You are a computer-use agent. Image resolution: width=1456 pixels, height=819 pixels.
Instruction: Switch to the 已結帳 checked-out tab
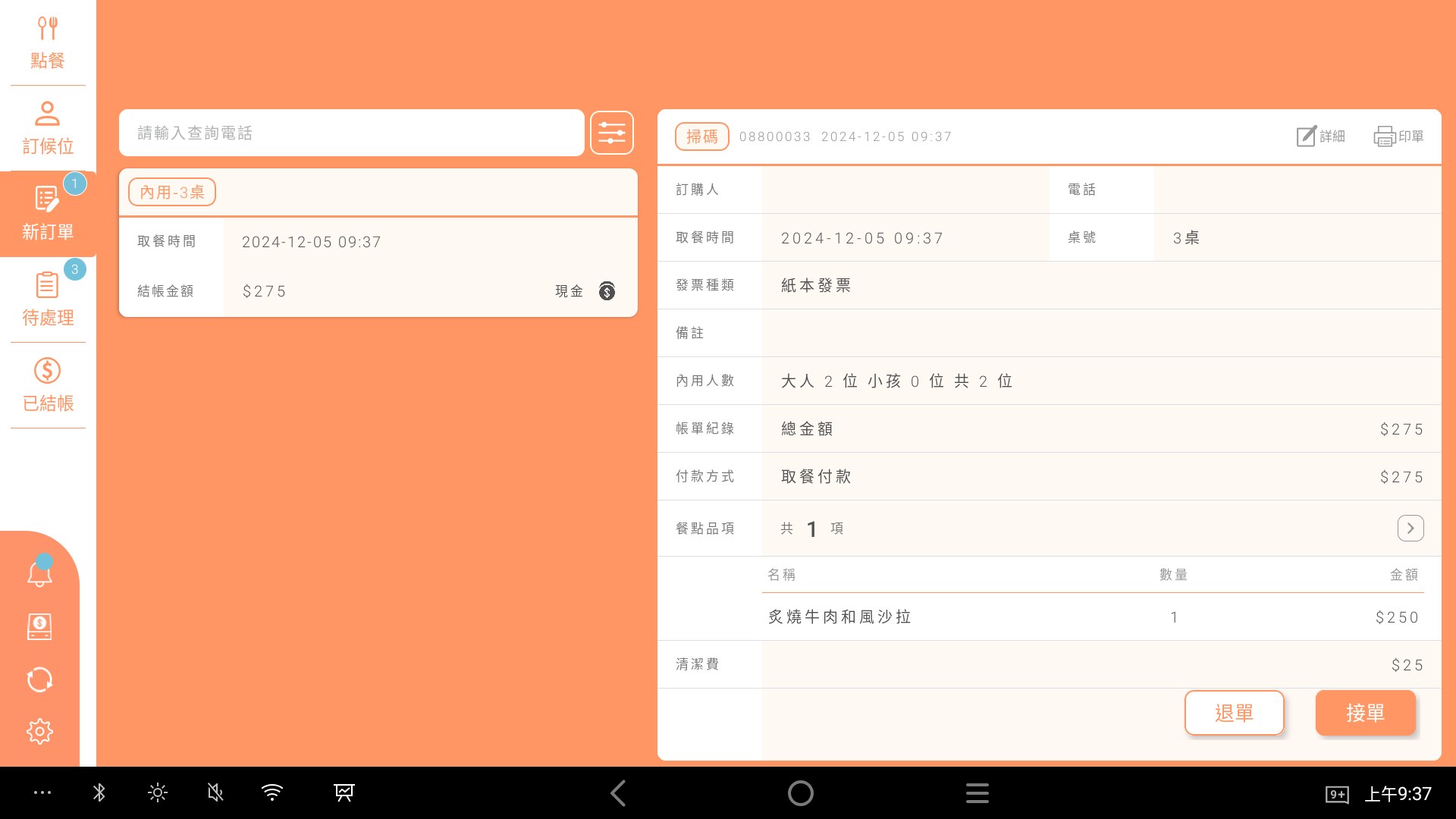[48, 386]
